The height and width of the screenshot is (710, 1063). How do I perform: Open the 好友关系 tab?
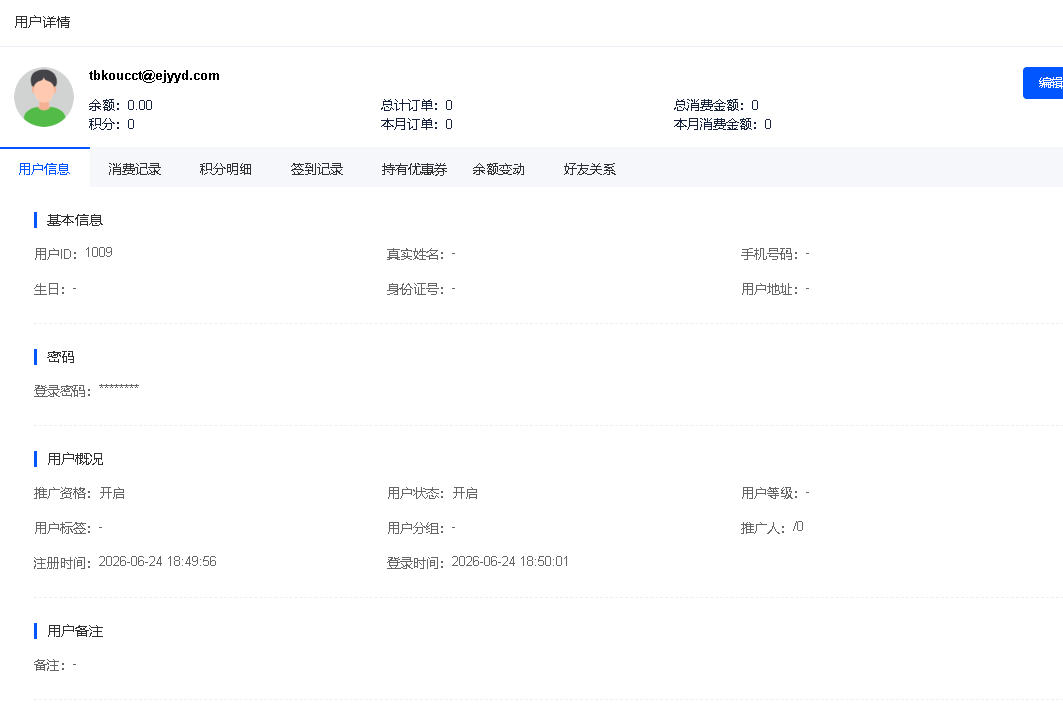coord(590,169)
